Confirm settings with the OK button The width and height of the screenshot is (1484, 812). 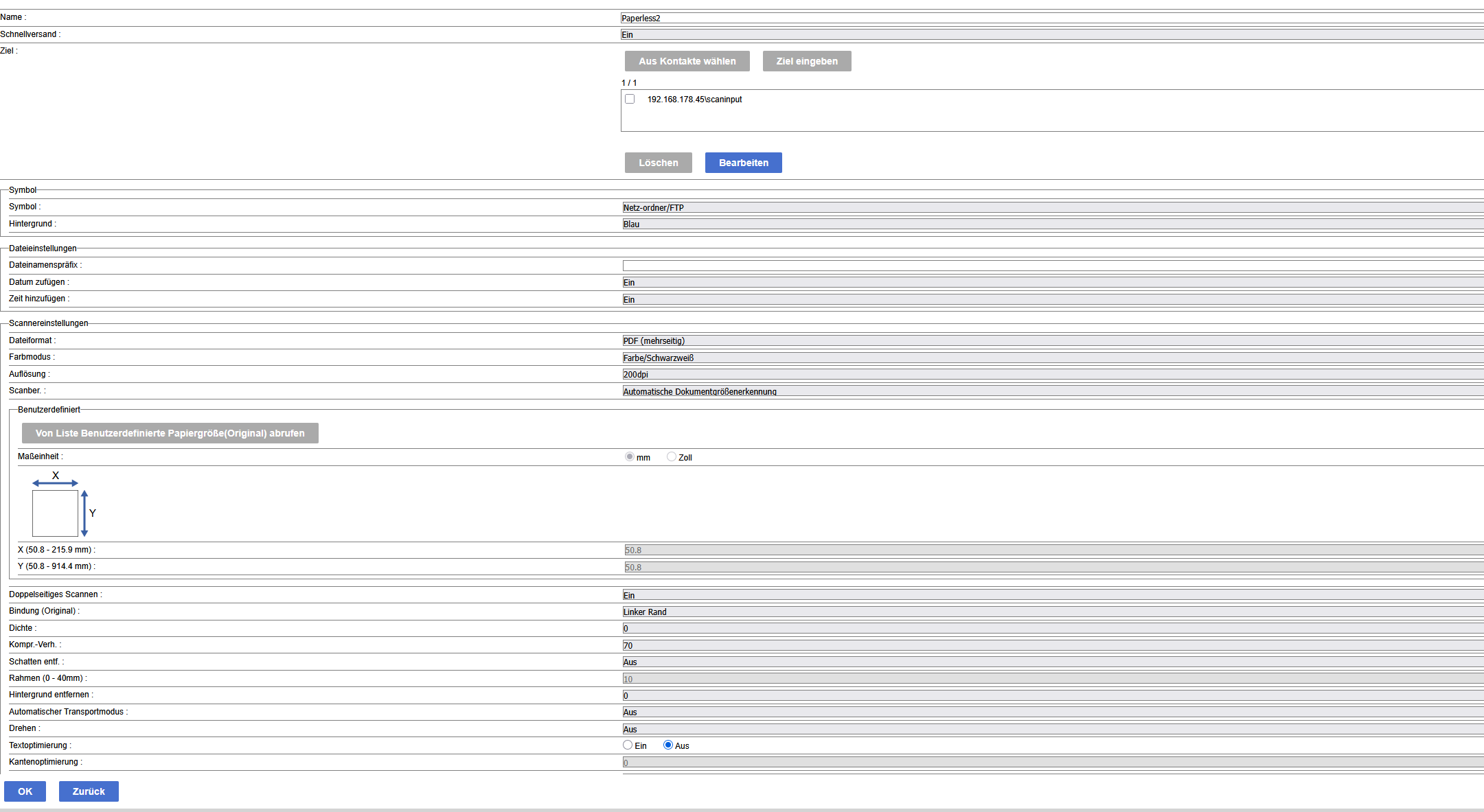click(25, 791)
